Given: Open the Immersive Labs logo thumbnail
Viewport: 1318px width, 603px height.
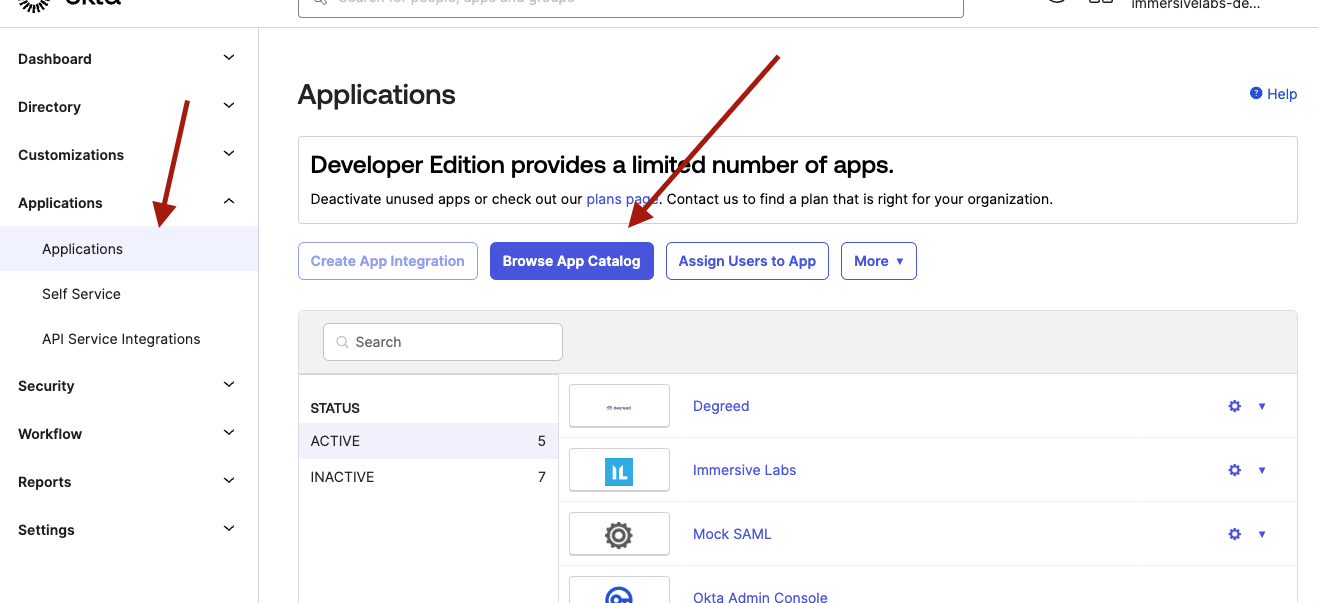Looking at the screenshot, I should coord(619,470).
